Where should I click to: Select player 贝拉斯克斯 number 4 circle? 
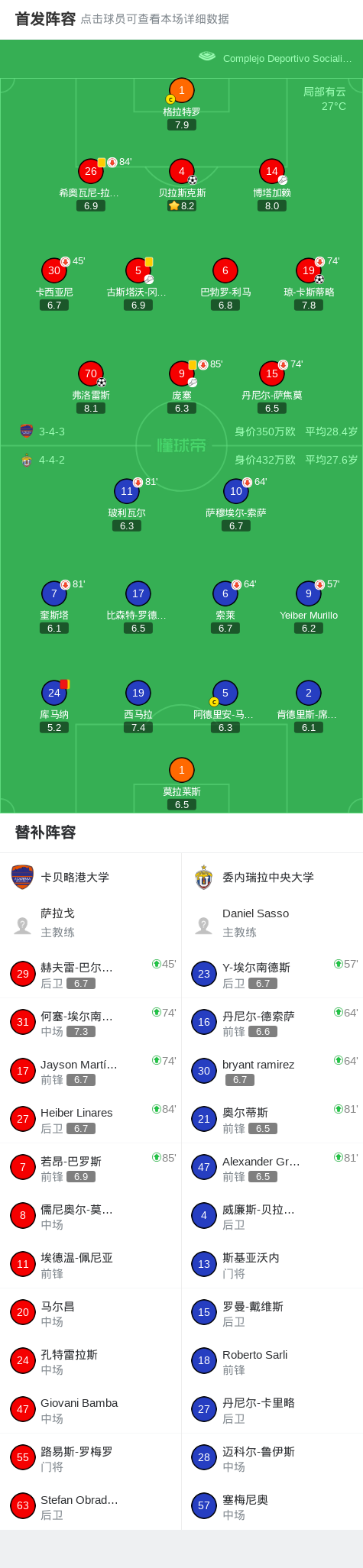click(x=182, y=171)
